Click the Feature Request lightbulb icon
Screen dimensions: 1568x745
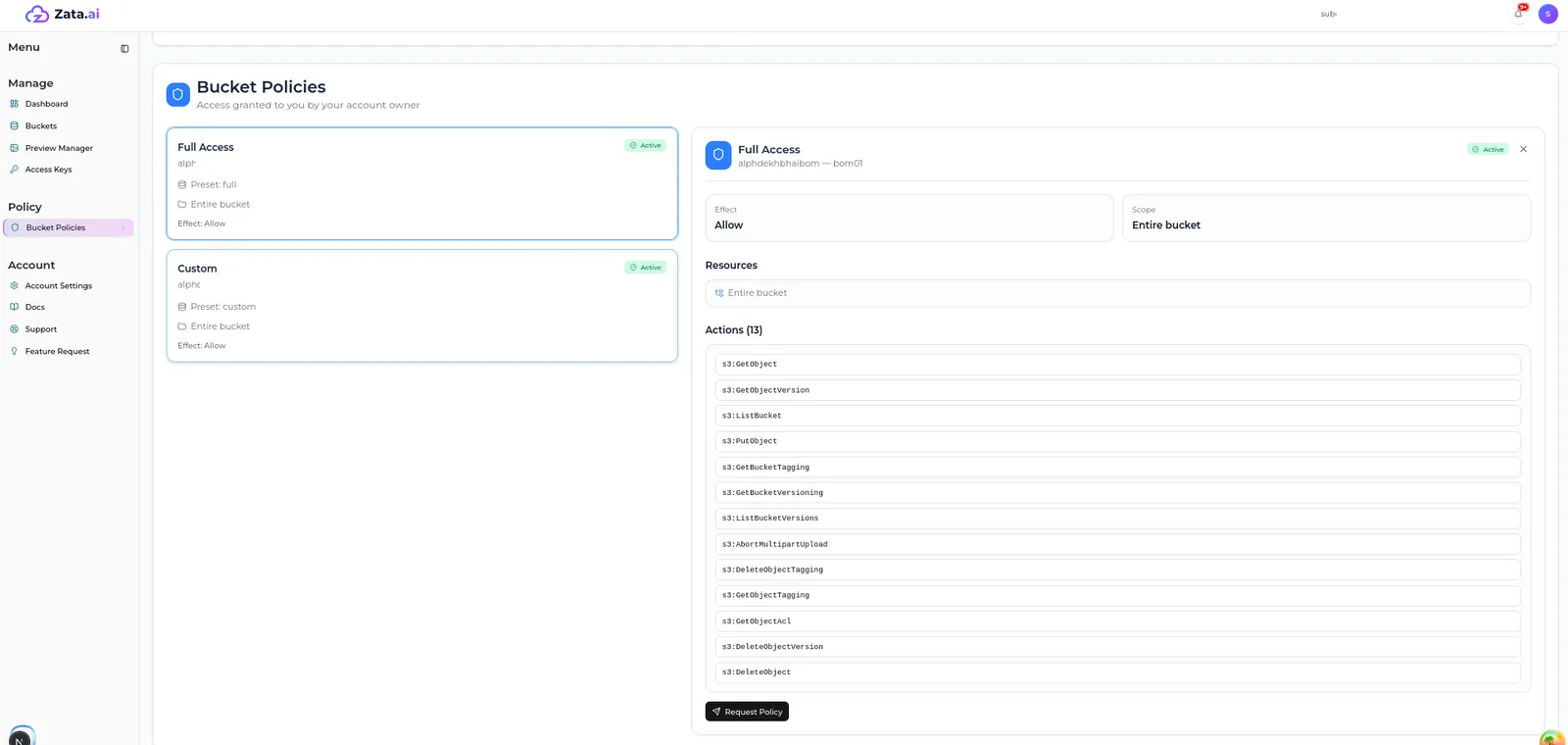pyautogui.click(x=14, y=351)
